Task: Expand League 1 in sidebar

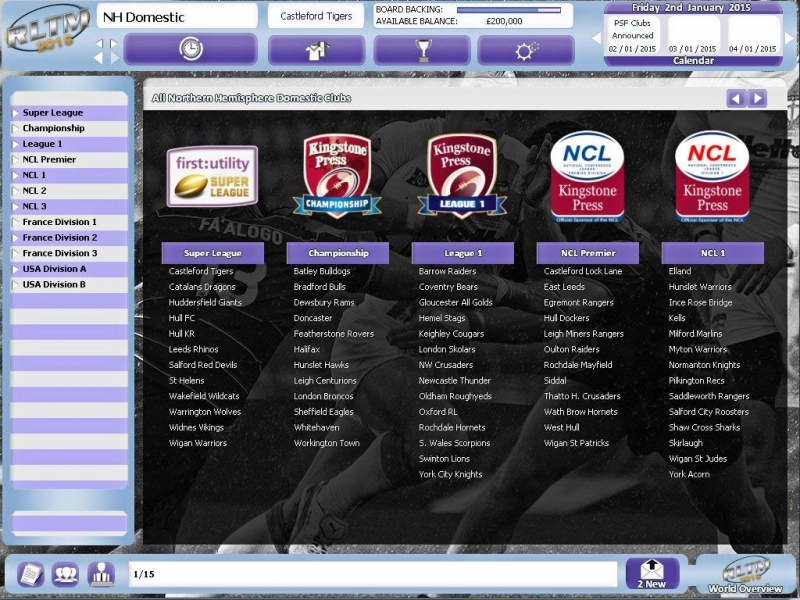Action: (x=69, y=144)
